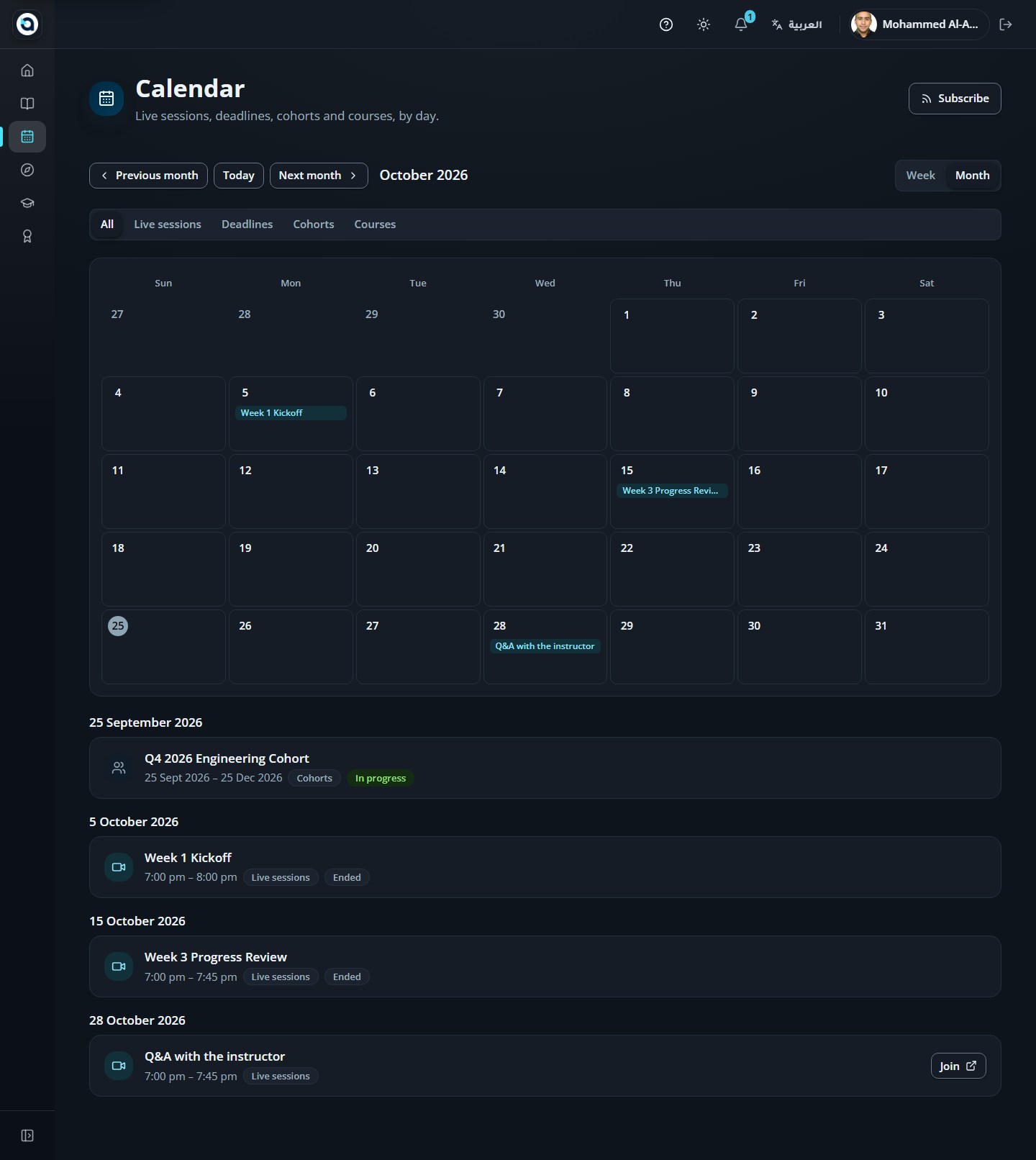Select October 10 day cell

[927, 414]
